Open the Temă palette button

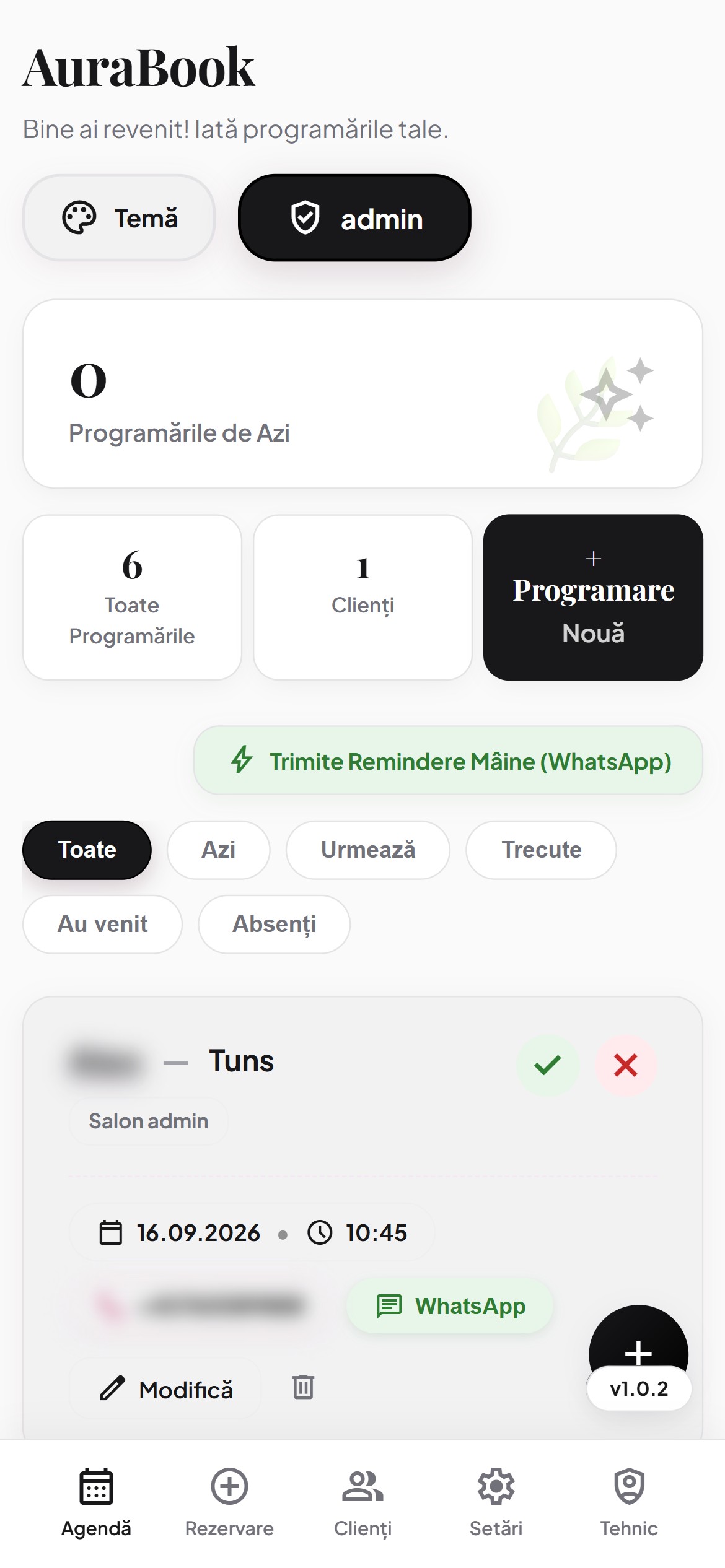(119, 218)
